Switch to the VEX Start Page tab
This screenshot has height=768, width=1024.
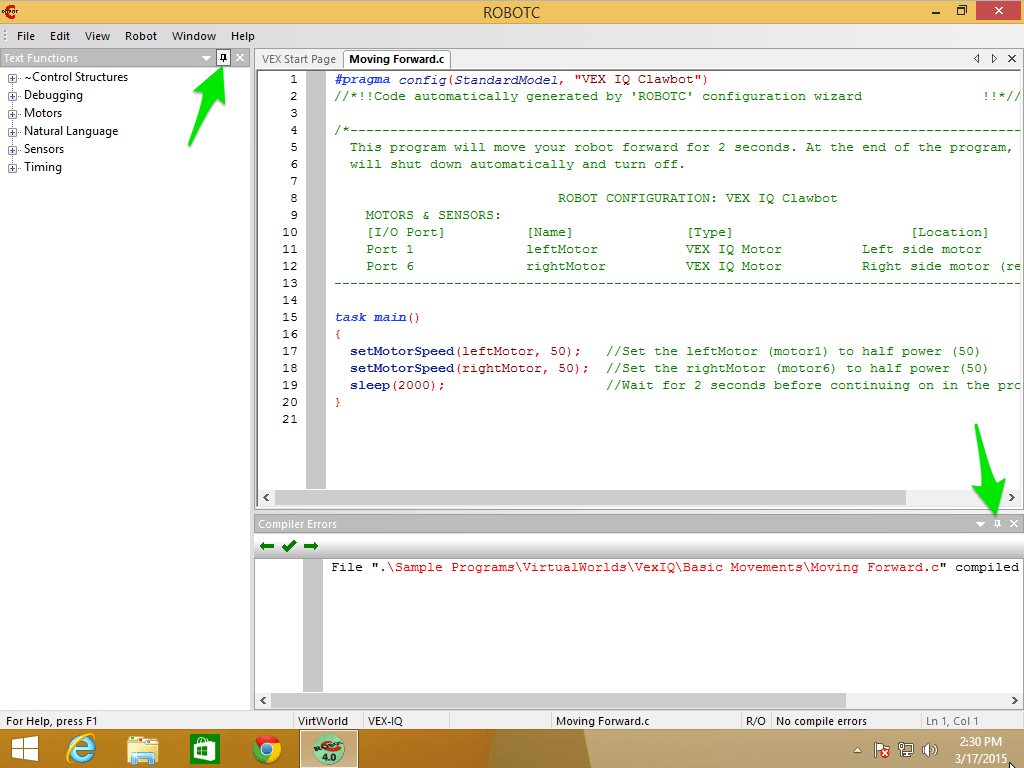[x=297, y=59]
